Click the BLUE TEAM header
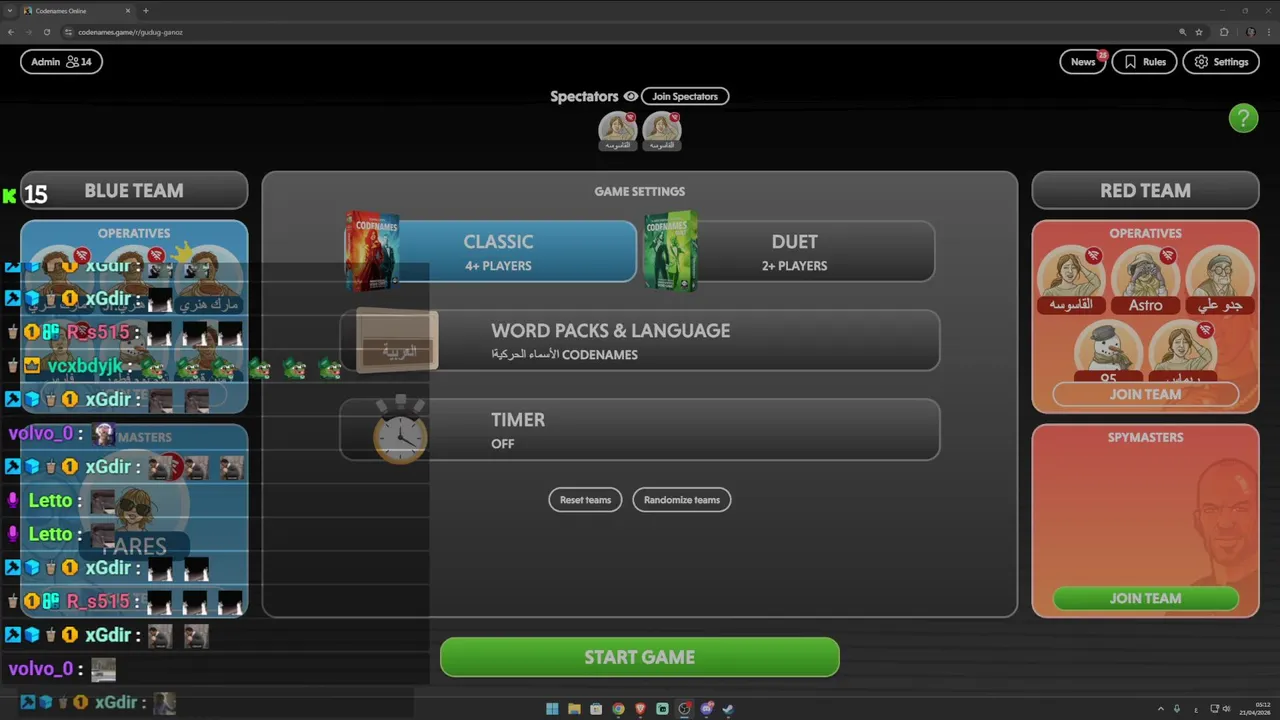The width and height of the screenshot is (1280, 720). [x=134, y=190]
